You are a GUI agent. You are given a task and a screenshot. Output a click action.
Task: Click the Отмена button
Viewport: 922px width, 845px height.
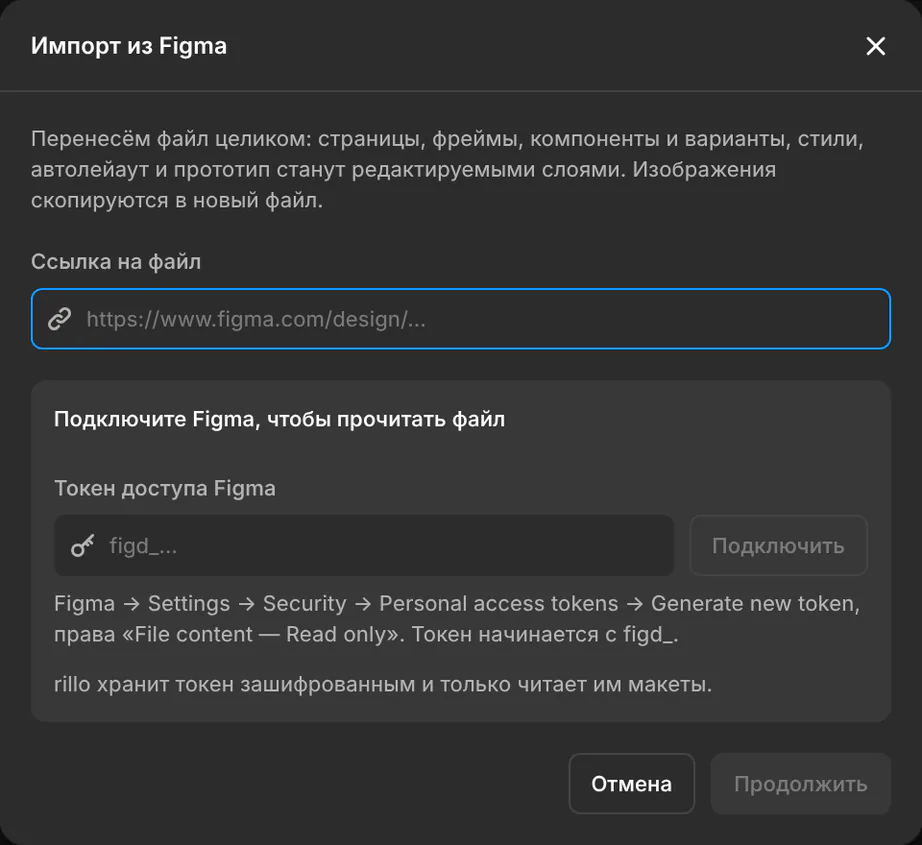pyautogui.click(x=632, y=783)
